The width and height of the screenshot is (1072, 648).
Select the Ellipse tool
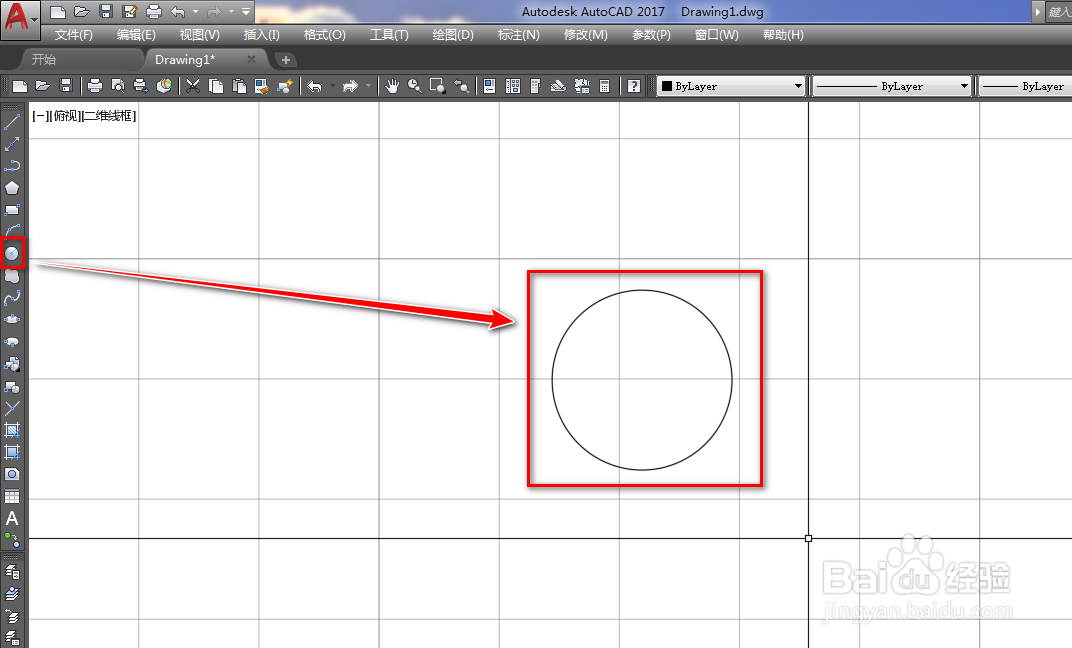pos(12,320)
